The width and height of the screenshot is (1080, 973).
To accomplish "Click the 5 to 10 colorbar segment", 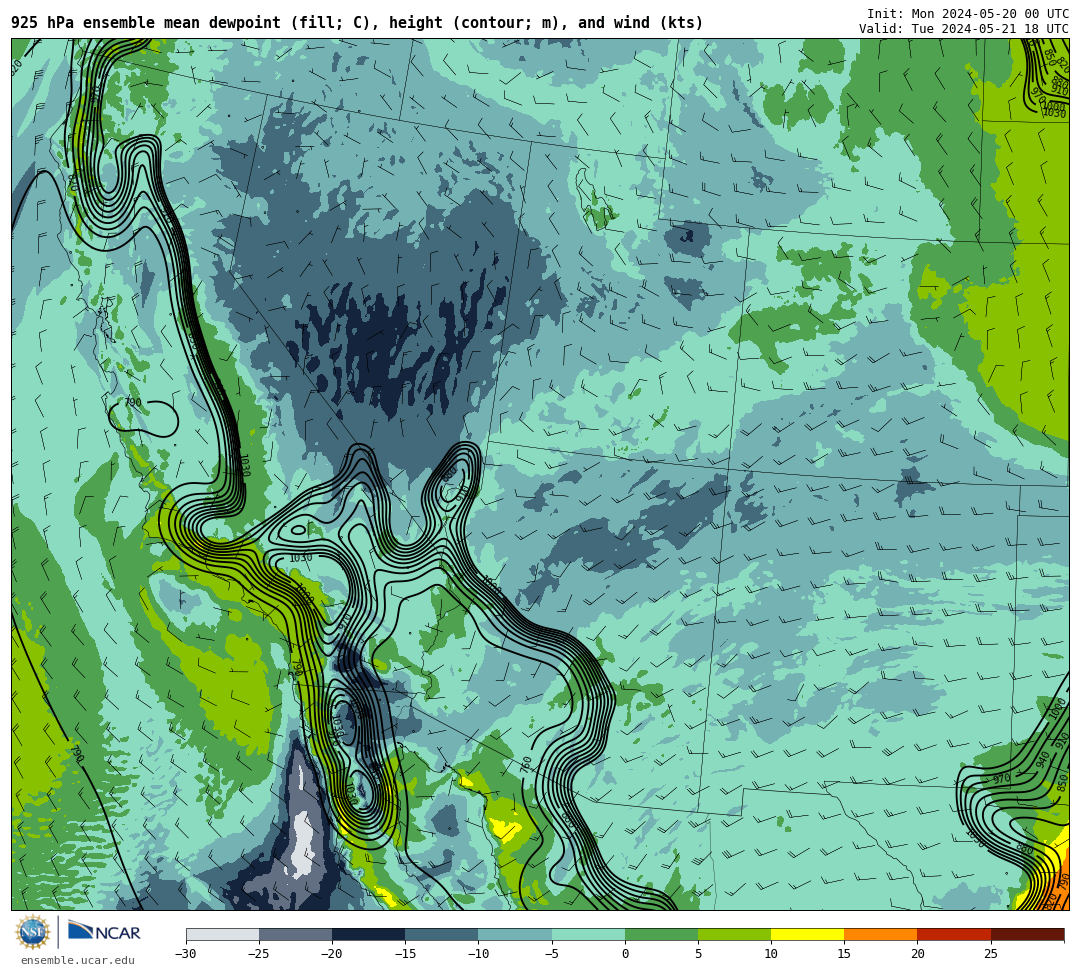I will 734,934.
